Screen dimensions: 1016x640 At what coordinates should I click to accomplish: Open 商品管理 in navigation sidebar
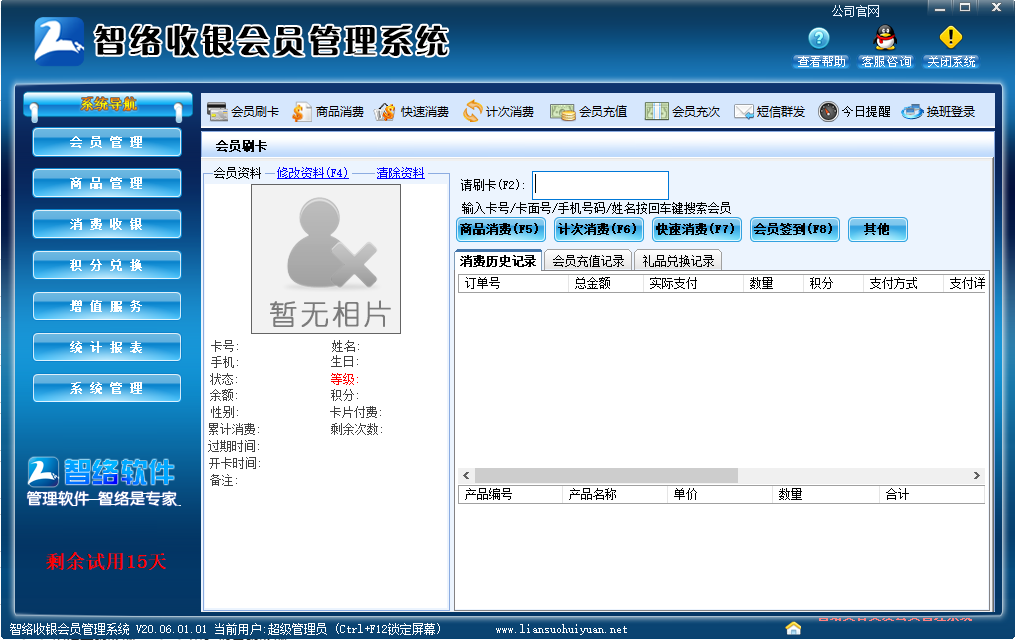(107, 183)
